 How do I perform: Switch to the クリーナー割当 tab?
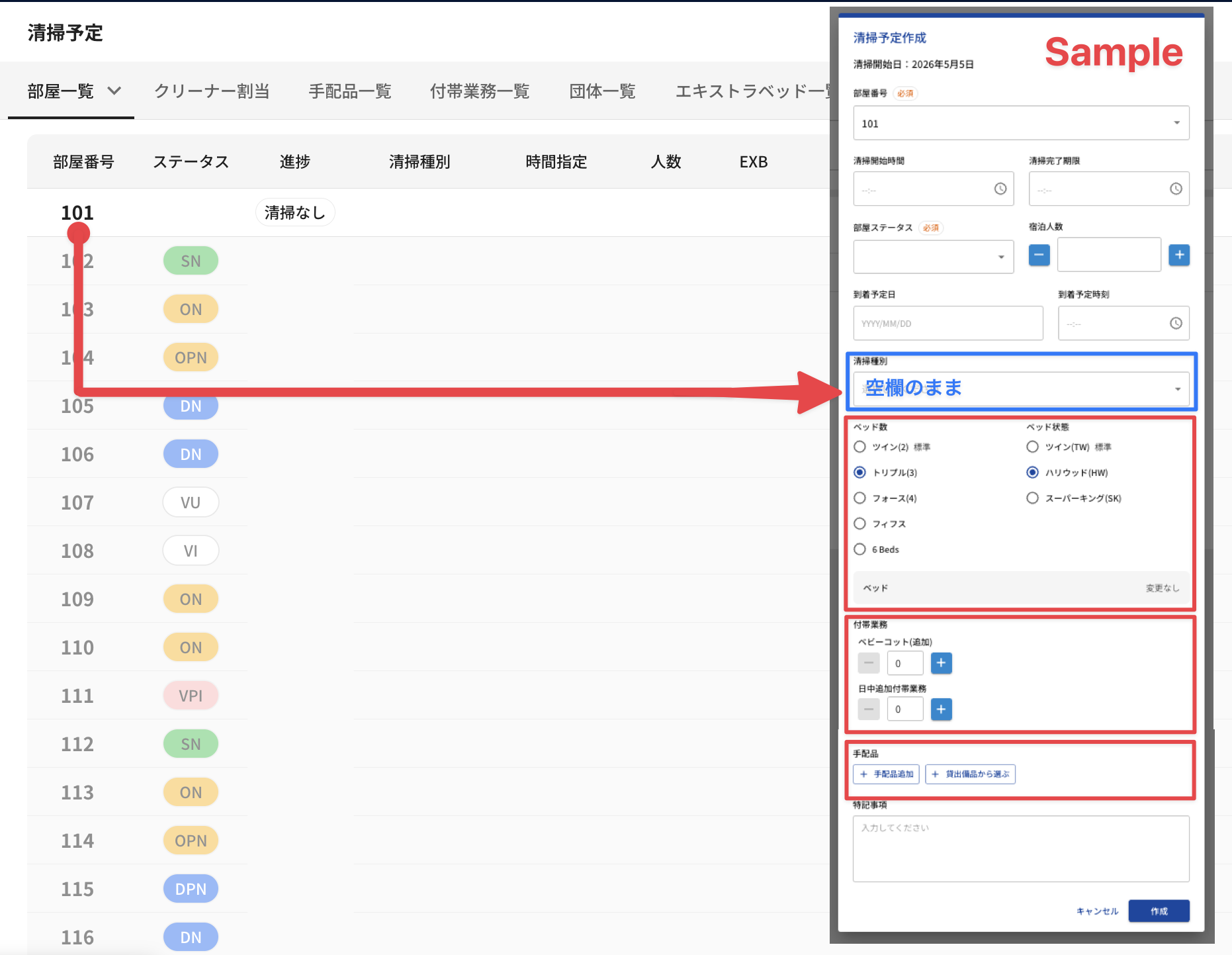[212, 91]
